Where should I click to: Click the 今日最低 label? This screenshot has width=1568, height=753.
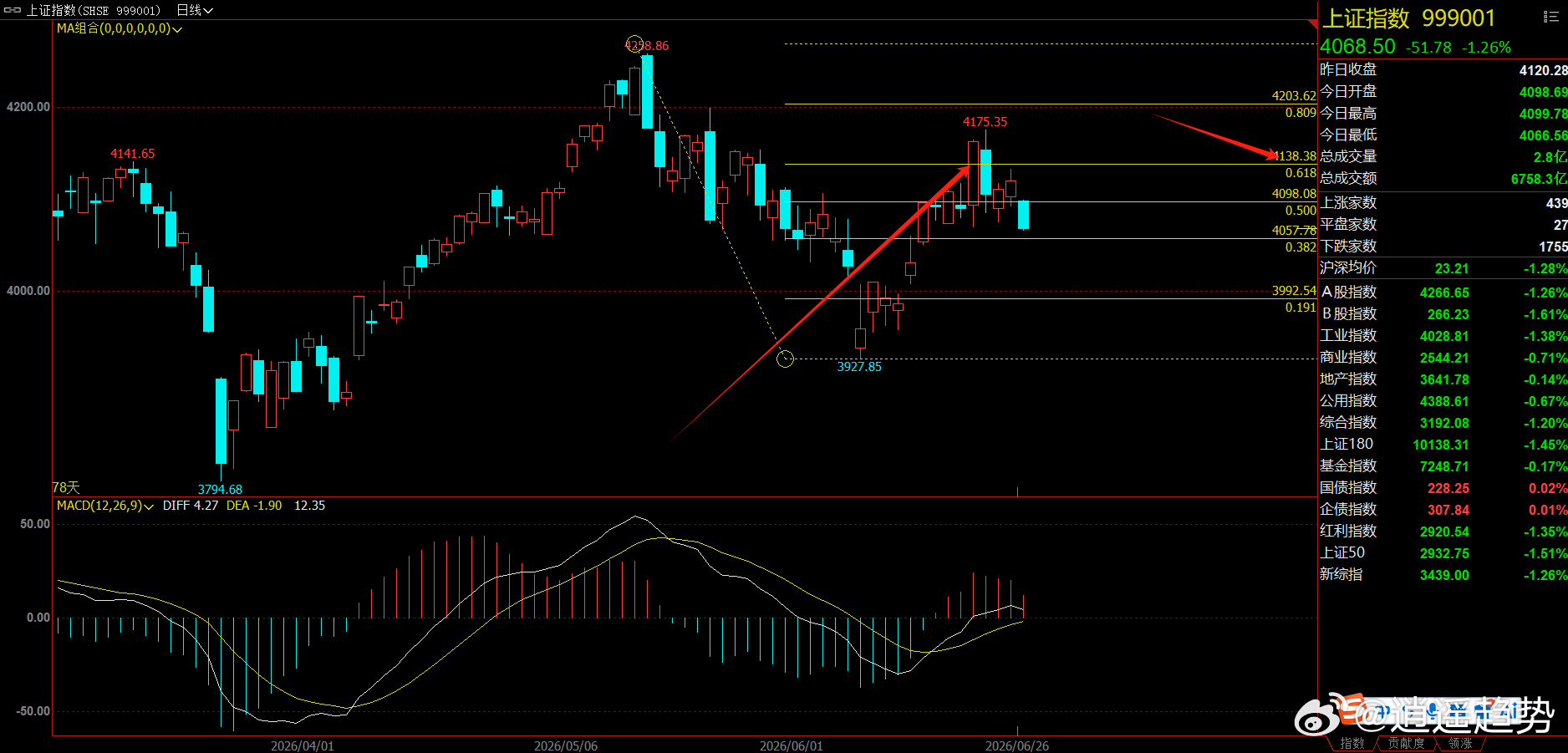(x=1348, y=135)
